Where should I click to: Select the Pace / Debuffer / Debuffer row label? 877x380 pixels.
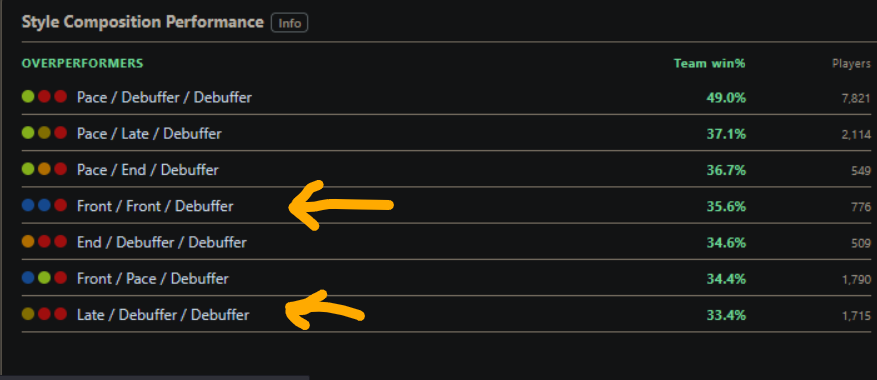pyautogui.click(x=164, y=97)
